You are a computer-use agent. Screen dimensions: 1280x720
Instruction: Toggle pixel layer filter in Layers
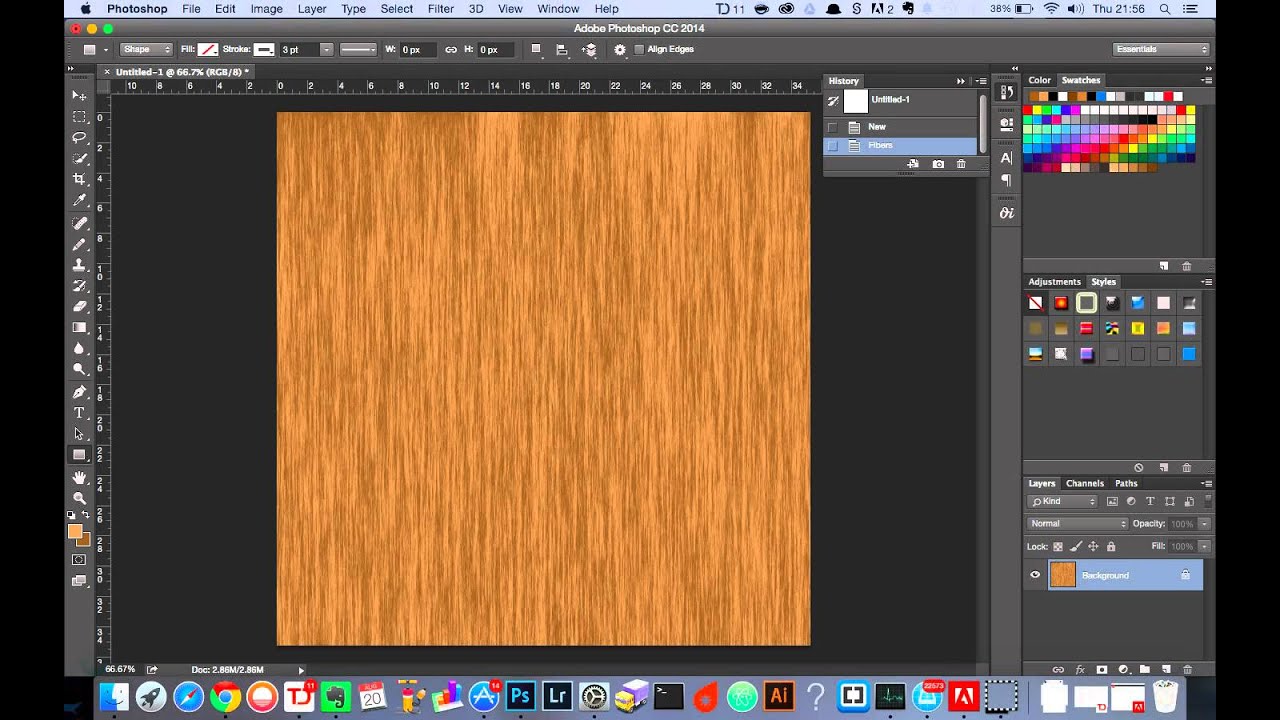[x=1112, y=501]
